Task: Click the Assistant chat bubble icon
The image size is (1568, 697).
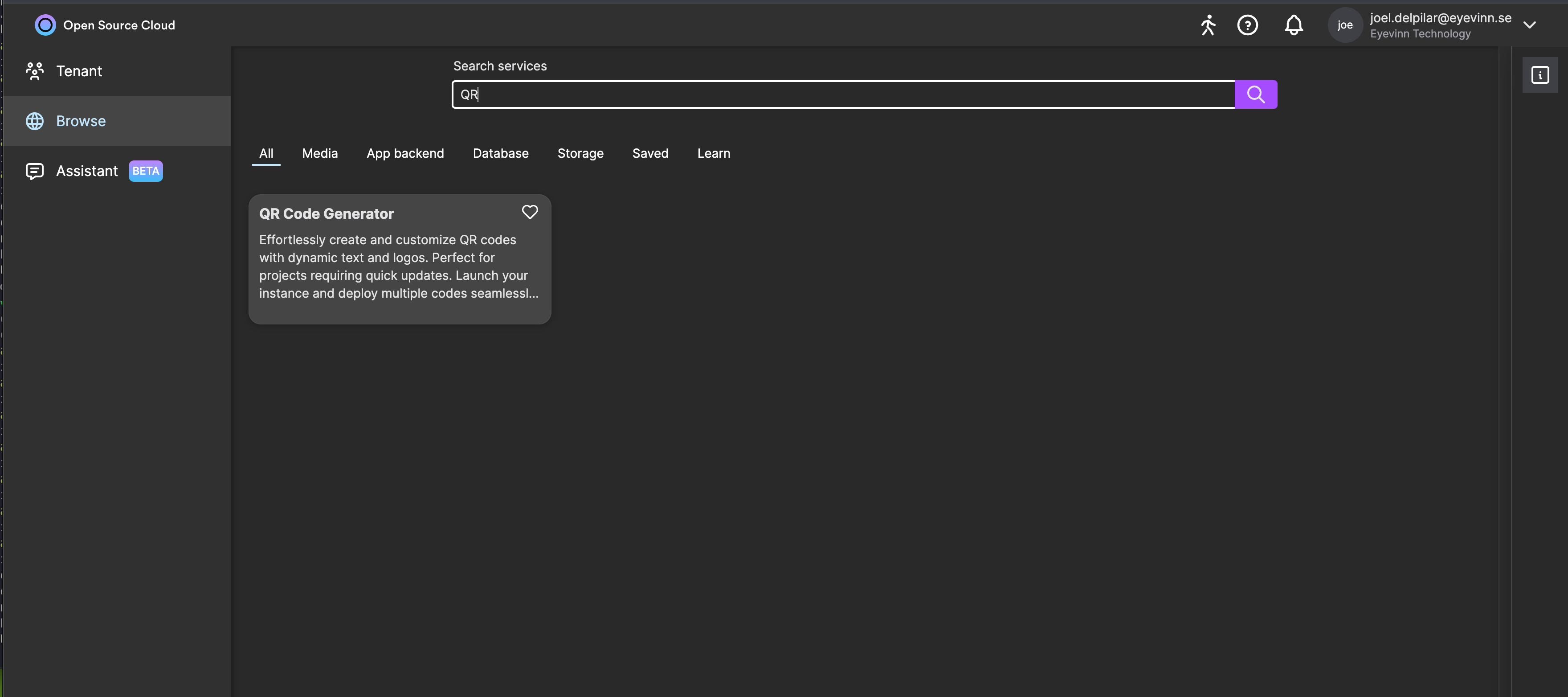Action: [x=35, y=171]
